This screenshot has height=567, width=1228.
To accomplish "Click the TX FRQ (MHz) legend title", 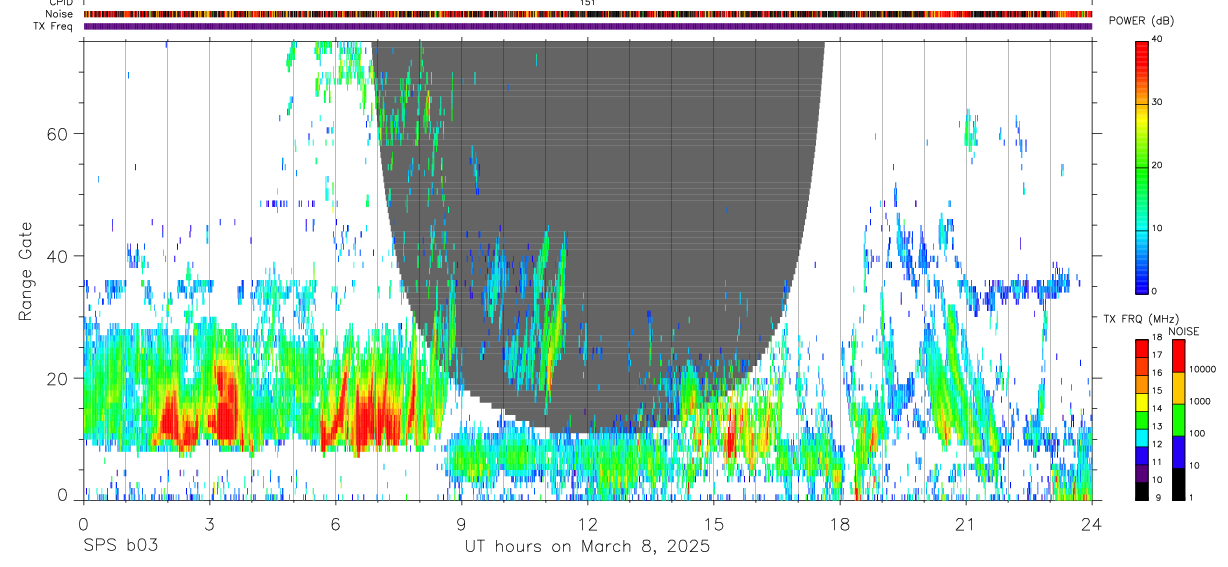I will (1141, 319).
